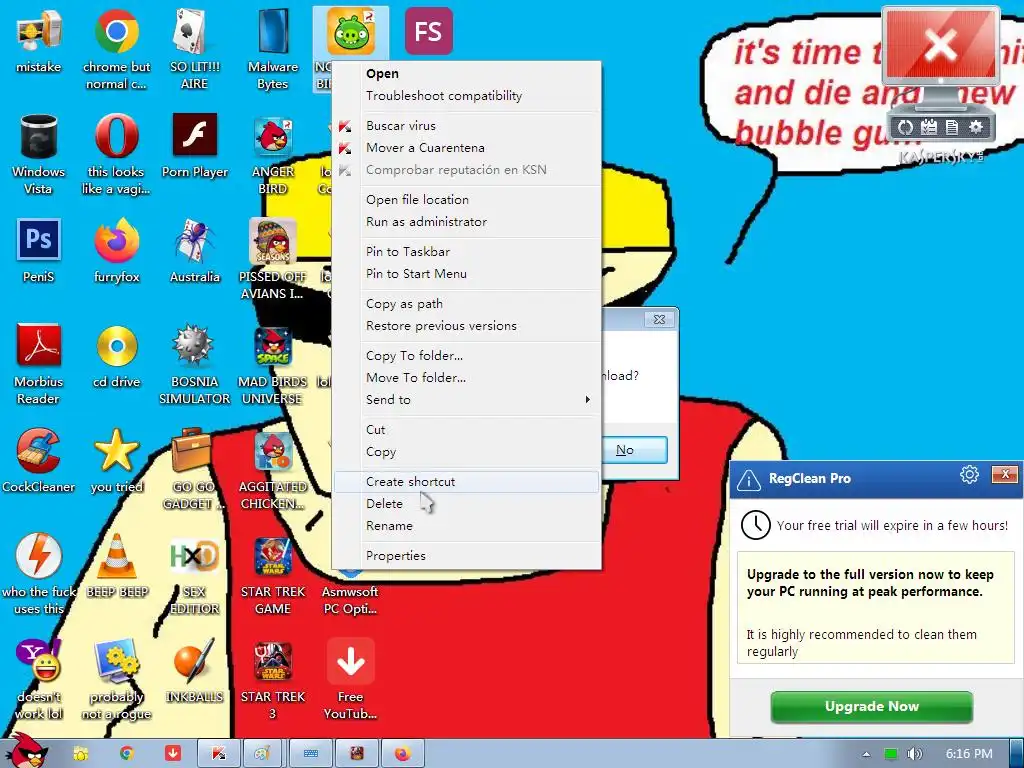
Task: Click the green Upgrade Now button
Action: (872, 707)
